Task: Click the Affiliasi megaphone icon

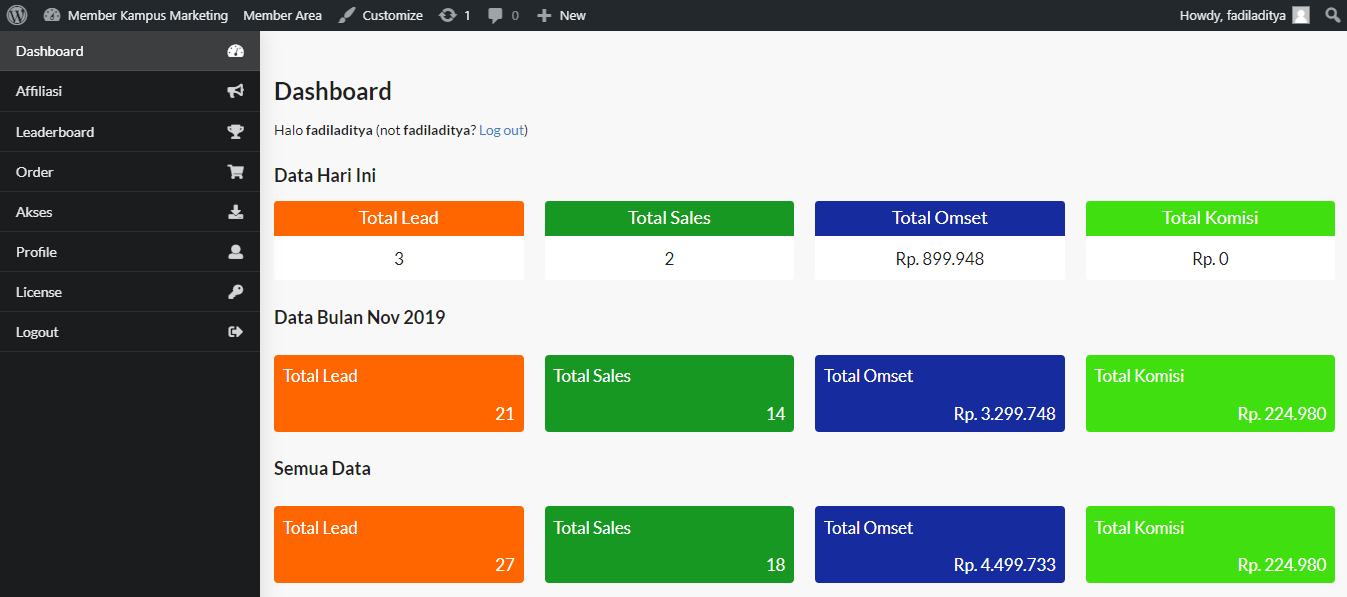Action: click(236, 91)
